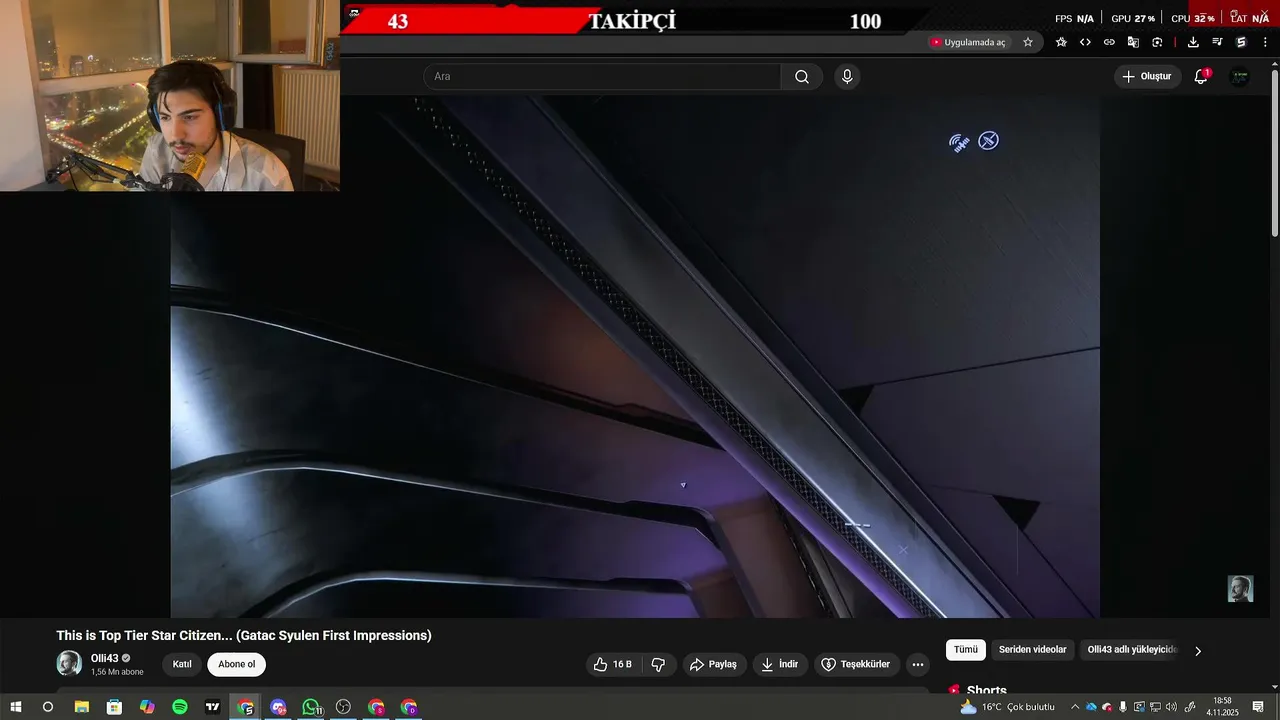Screen dimensions: 1280x720
Task: Click the starred bookmarks extension icon
Action: [x=1061, y=42]
